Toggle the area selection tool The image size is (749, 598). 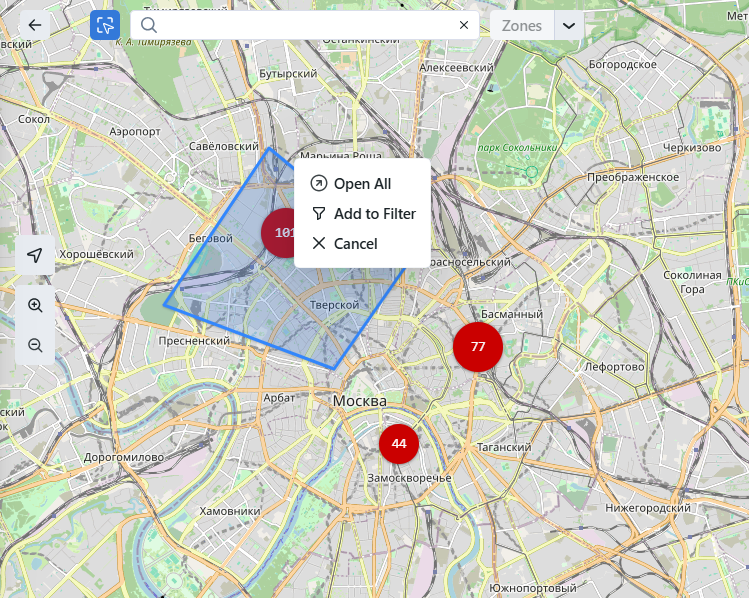(x=104, y=26)
